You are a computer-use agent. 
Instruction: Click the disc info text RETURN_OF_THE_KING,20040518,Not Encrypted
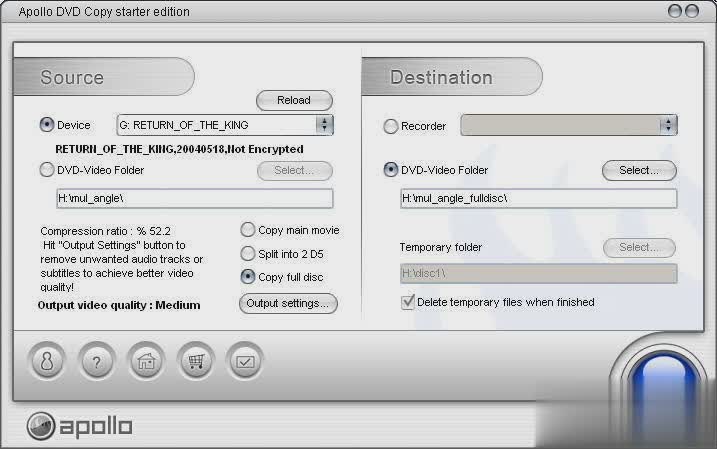point(179,149)
